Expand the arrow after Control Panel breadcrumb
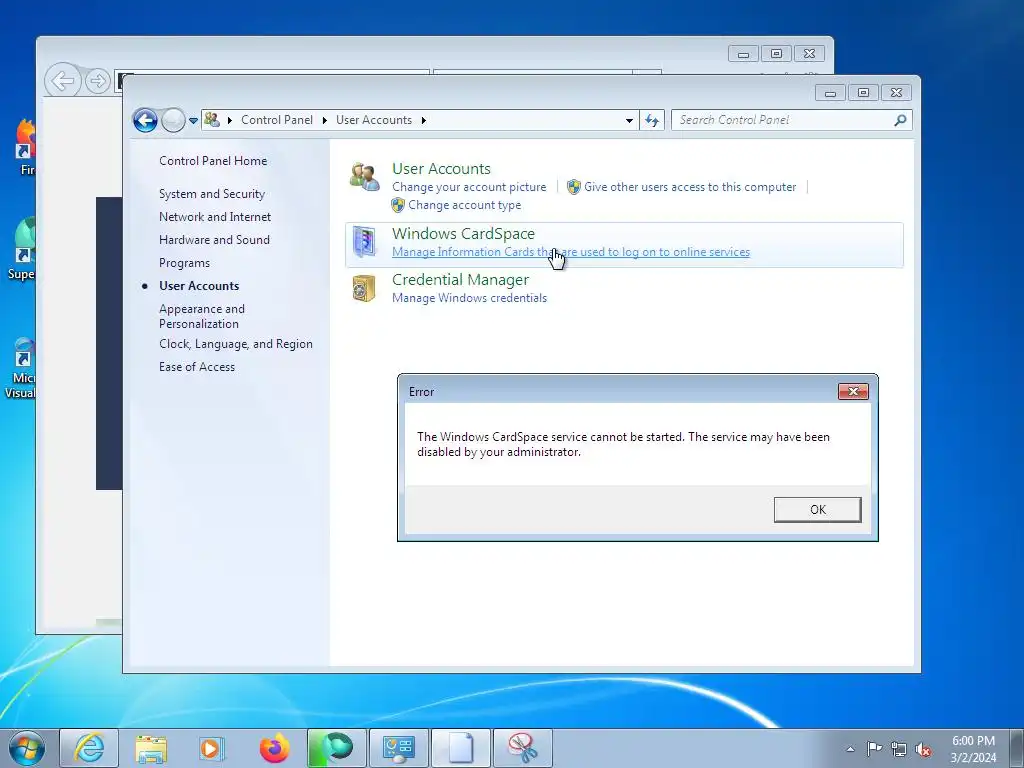 [x=325, y=120]
